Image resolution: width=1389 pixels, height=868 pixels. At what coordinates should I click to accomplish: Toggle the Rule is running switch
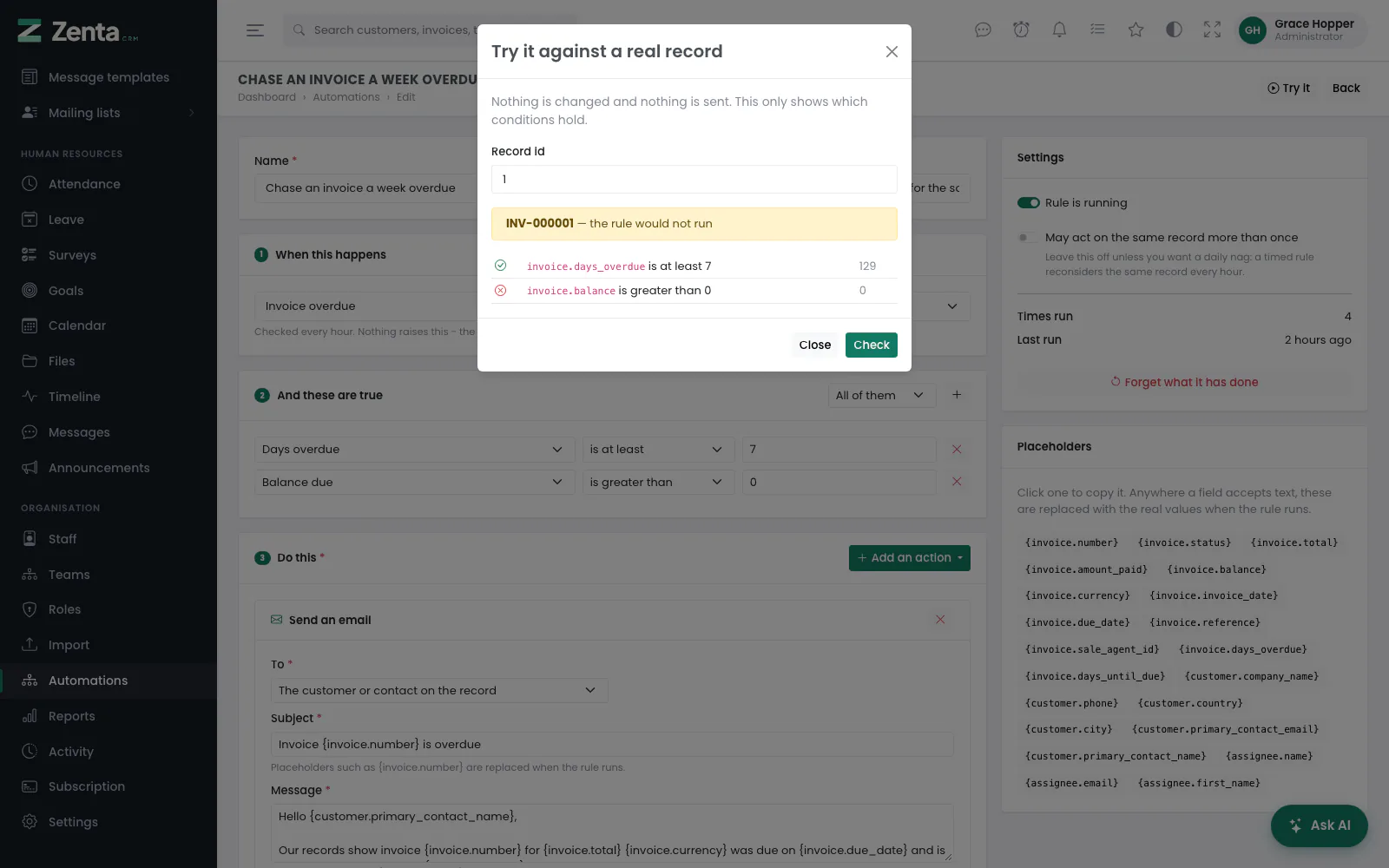tap(1029, 203)
